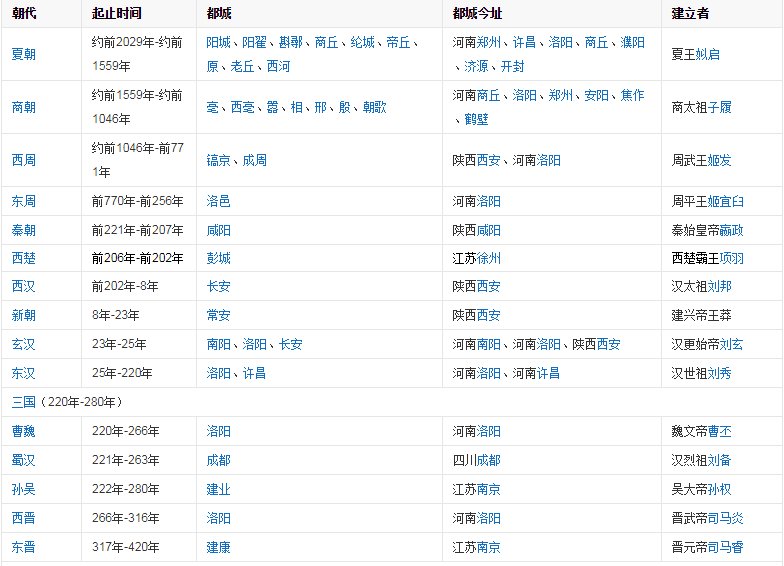Viewport: 784px width, 566px height.
Task: Open founder link 刘邦
Action: (x=720, y=287)
